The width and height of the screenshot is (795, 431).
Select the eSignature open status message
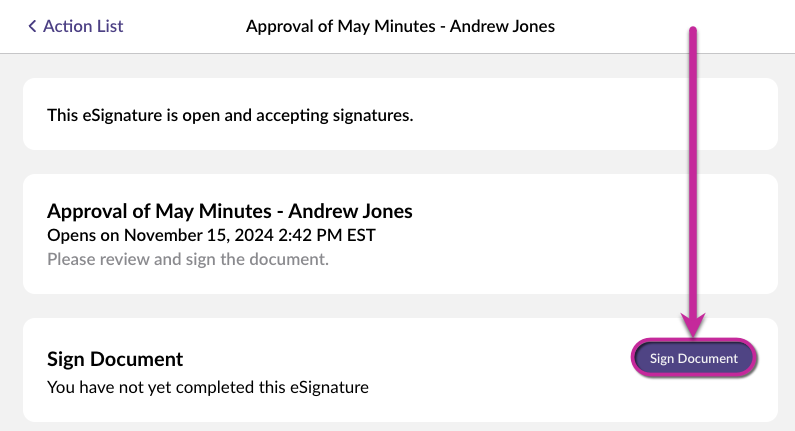[230, 115]
